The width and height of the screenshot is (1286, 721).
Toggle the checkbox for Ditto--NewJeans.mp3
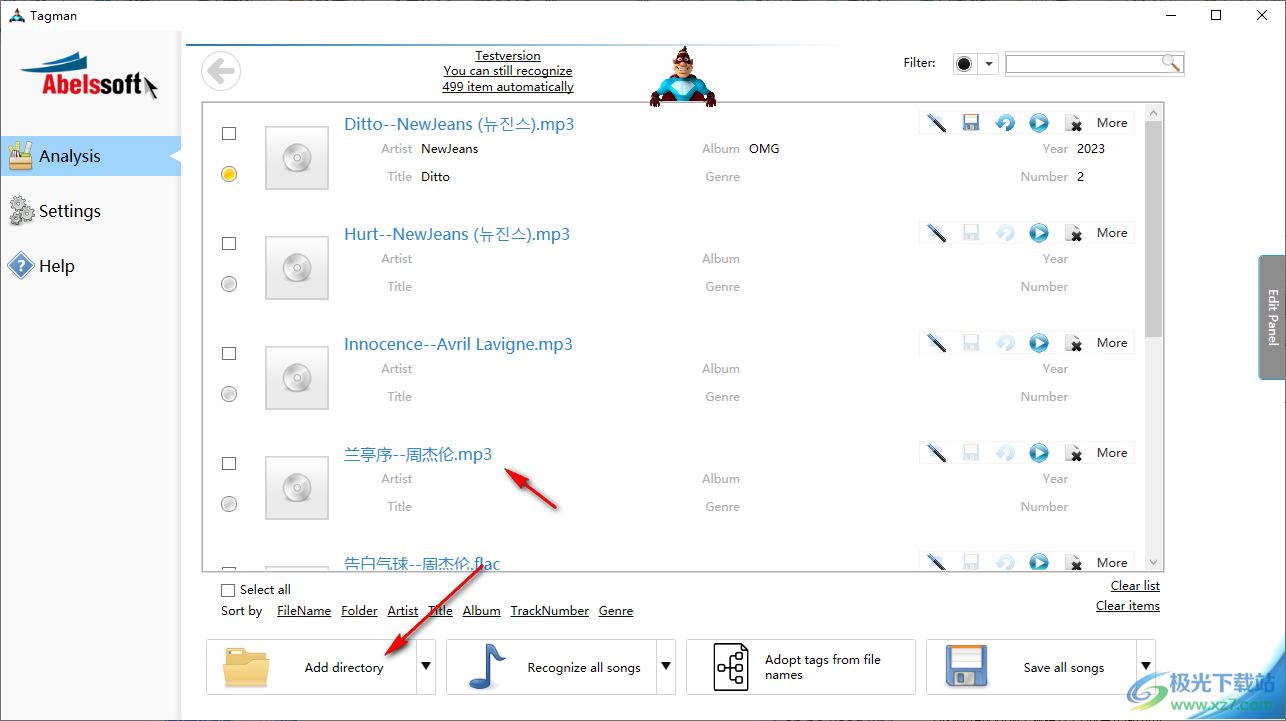click(228, 132)
